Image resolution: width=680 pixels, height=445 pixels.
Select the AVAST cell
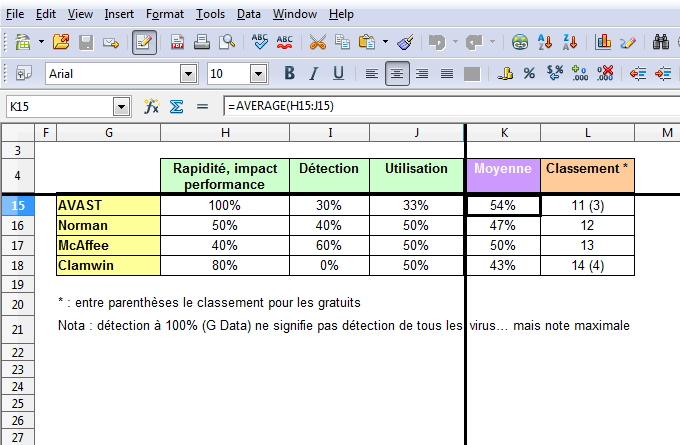(108, 205)
